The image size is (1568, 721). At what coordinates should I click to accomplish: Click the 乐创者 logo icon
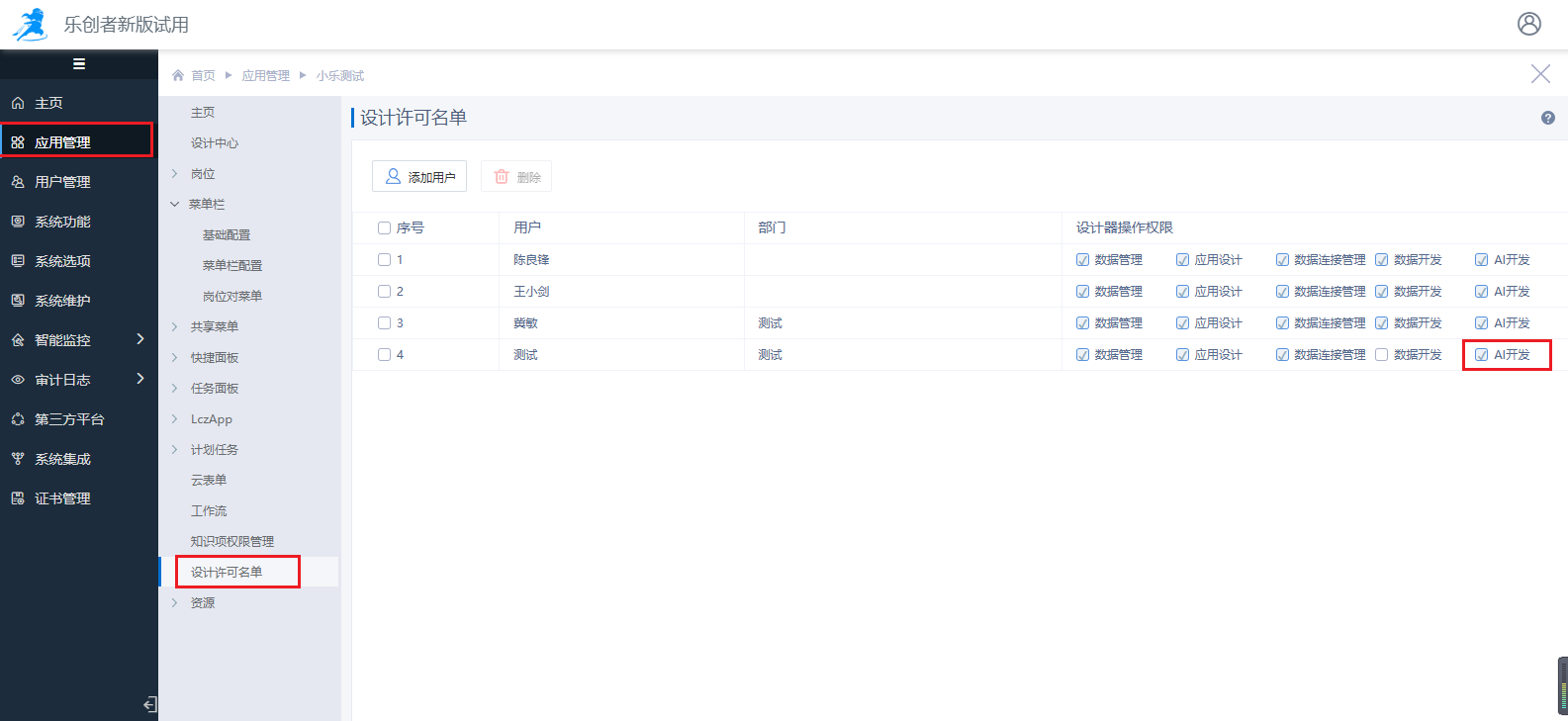(30, 24)
